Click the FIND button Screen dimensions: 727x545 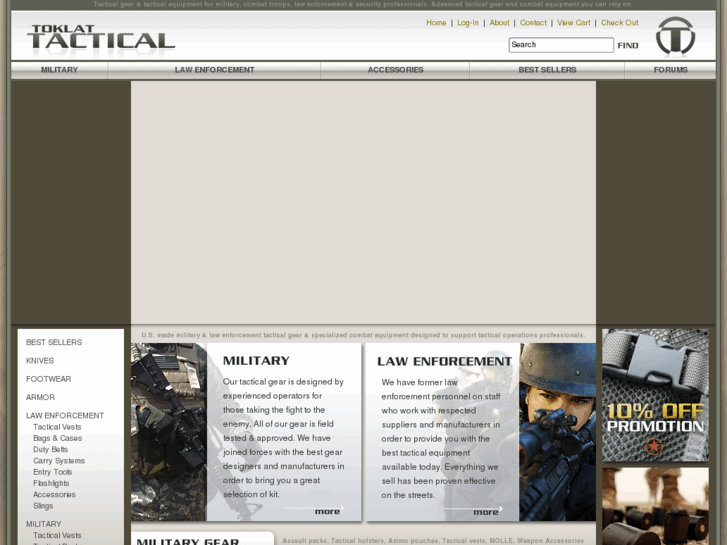[628, 45]
